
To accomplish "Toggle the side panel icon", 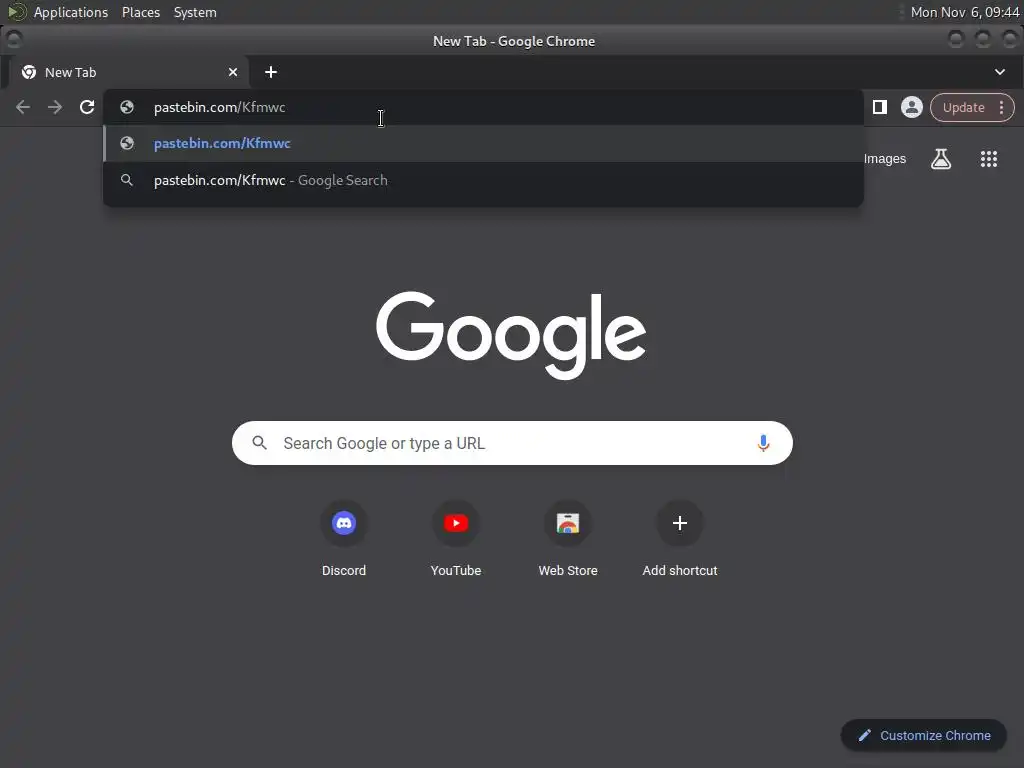I will click(880, 107).
